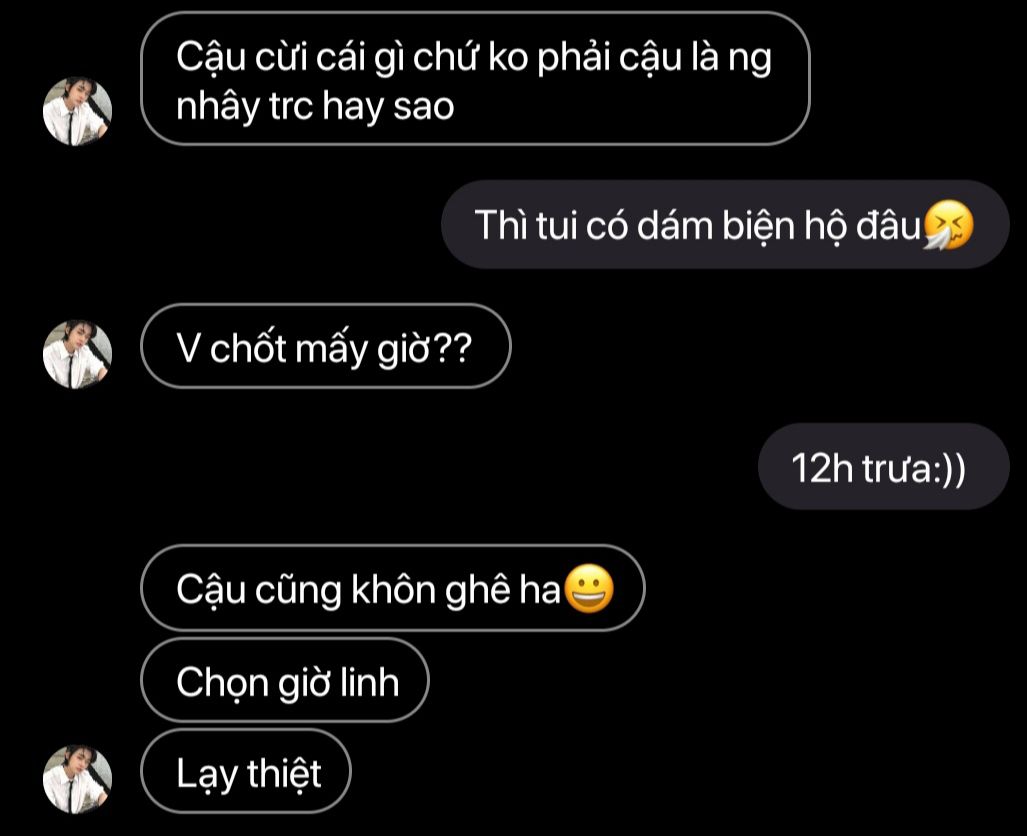Click the double question marks after "giờ"

click(453, 349)
